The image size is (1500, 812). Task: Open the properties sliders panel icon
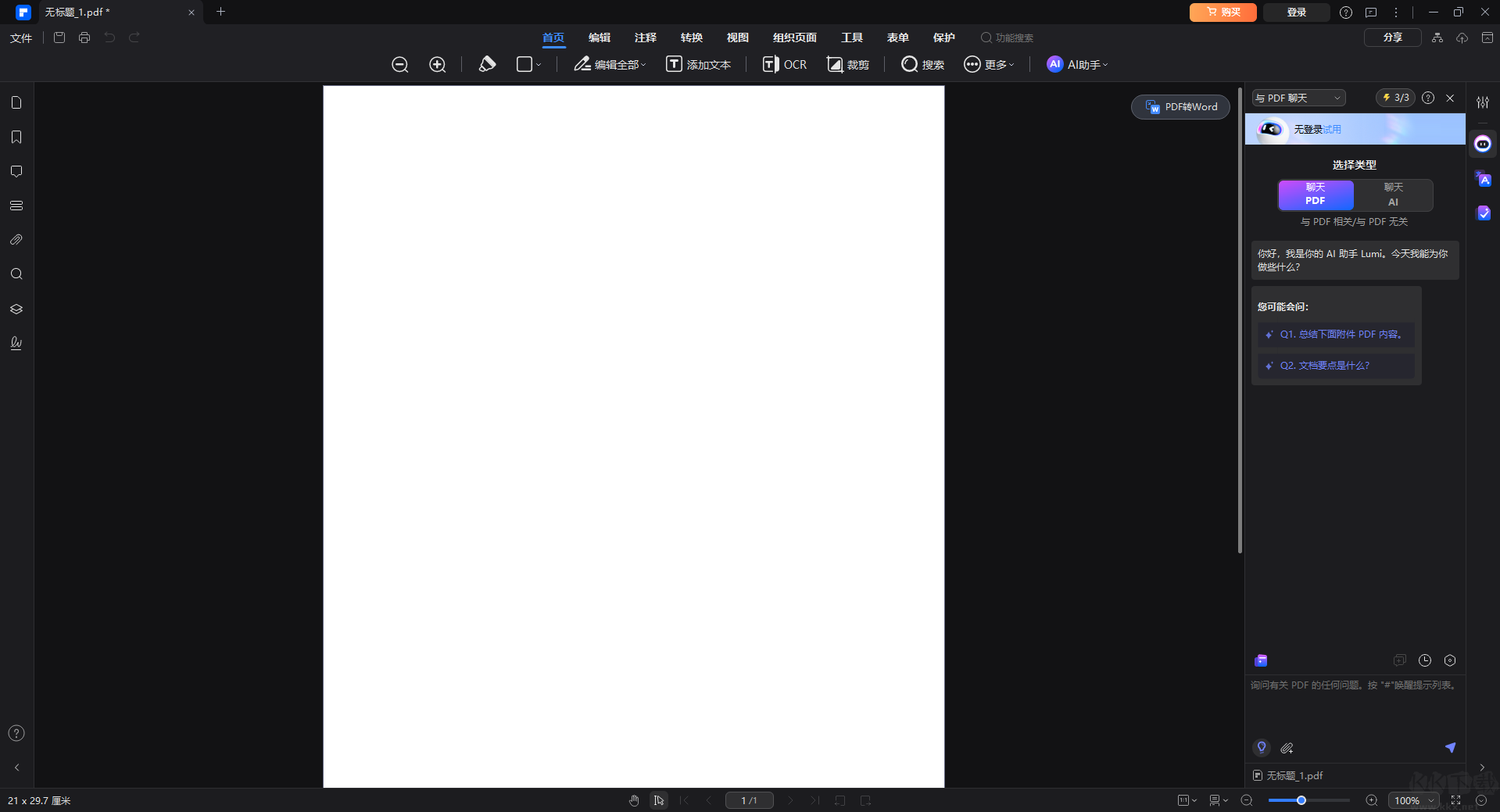pos(1483,102)
